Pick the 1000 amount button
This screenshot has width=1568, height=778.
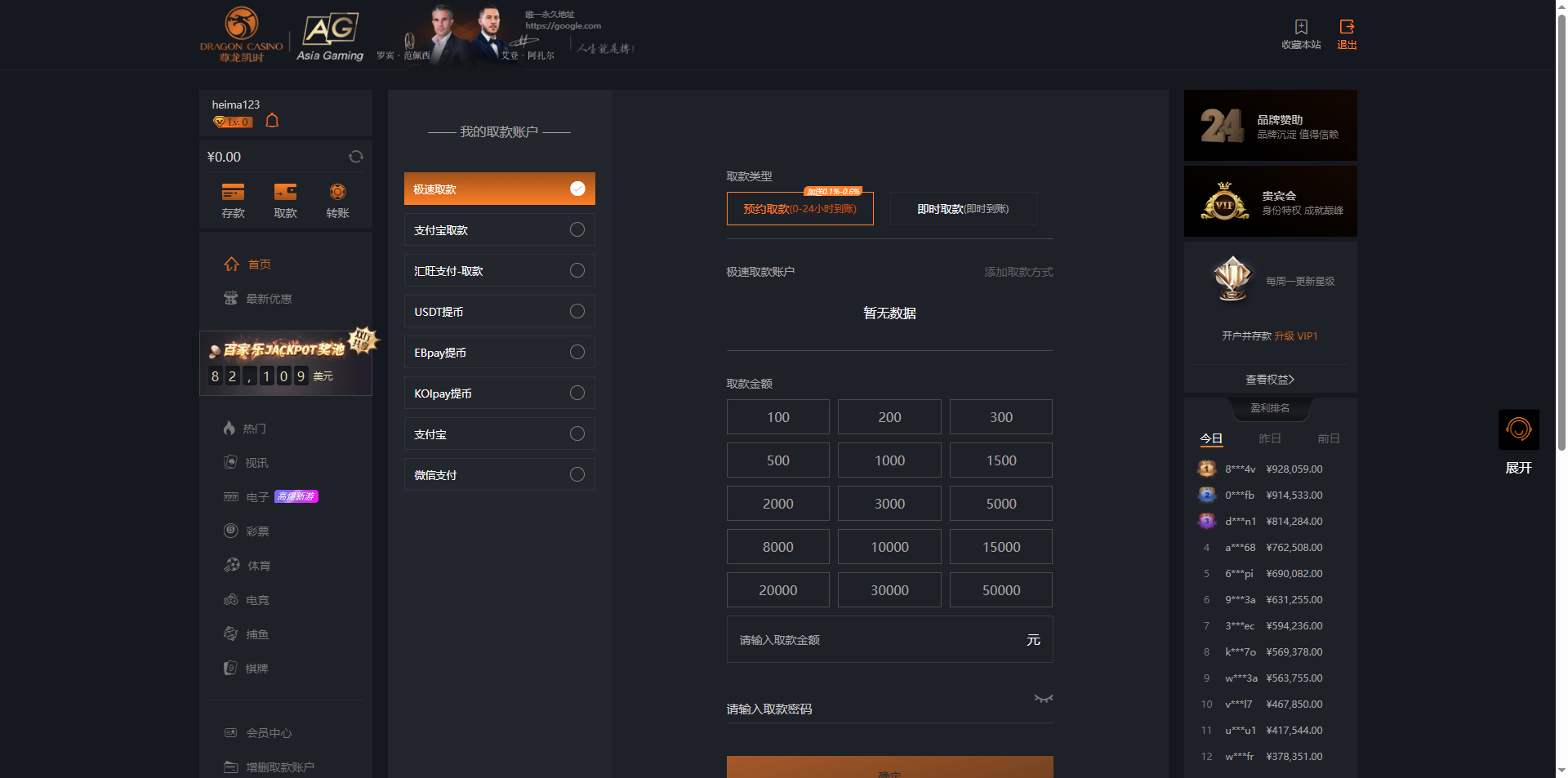tap(889, 460)
